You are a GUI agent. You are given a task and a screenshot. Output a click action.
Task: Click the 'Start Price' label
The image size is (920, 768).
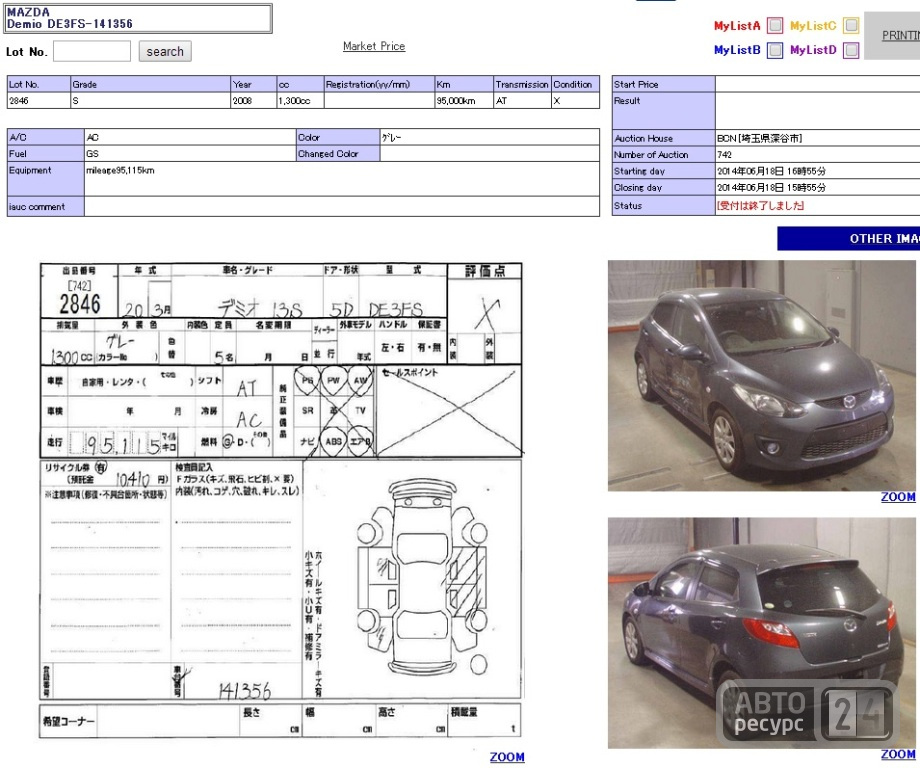tap(636, 84)
